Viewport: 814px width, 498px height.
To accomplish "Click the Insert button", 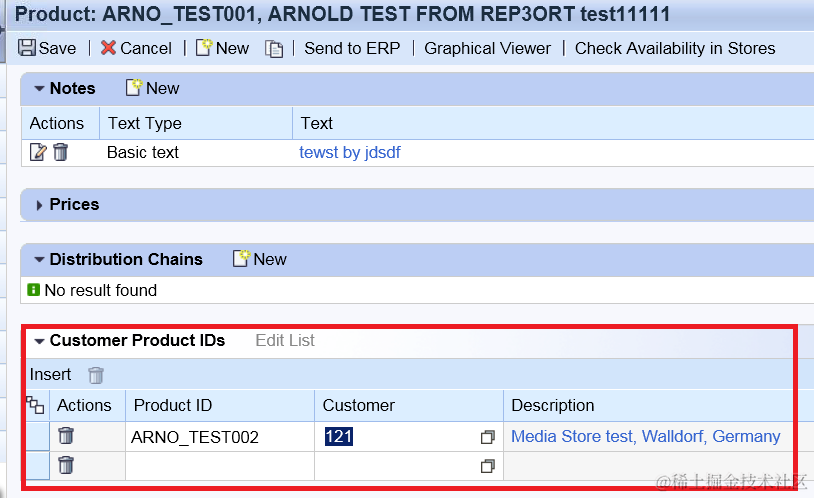I will [50, 374].
